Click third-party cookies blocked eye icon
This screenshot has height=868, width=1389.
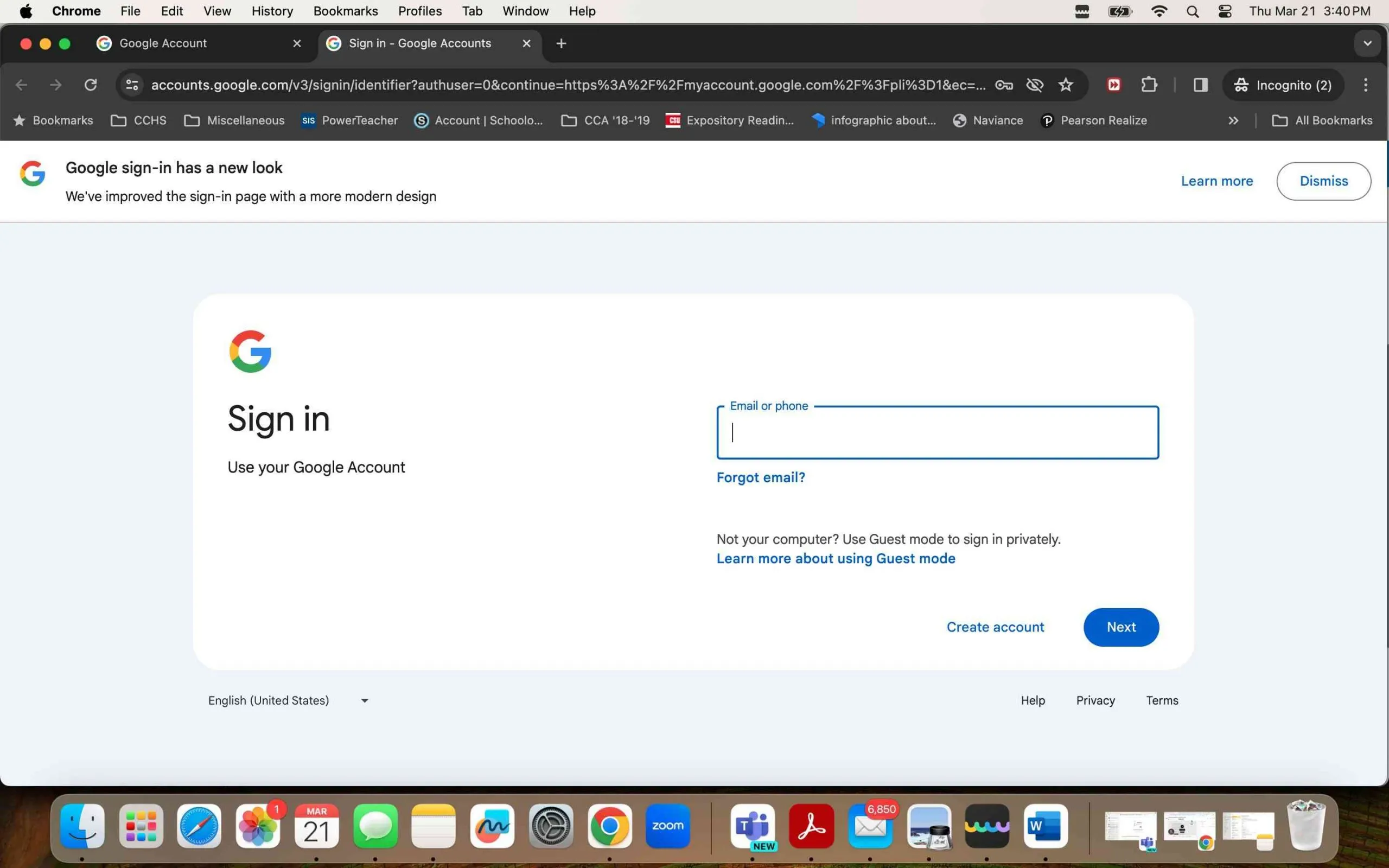point(1034,85)
